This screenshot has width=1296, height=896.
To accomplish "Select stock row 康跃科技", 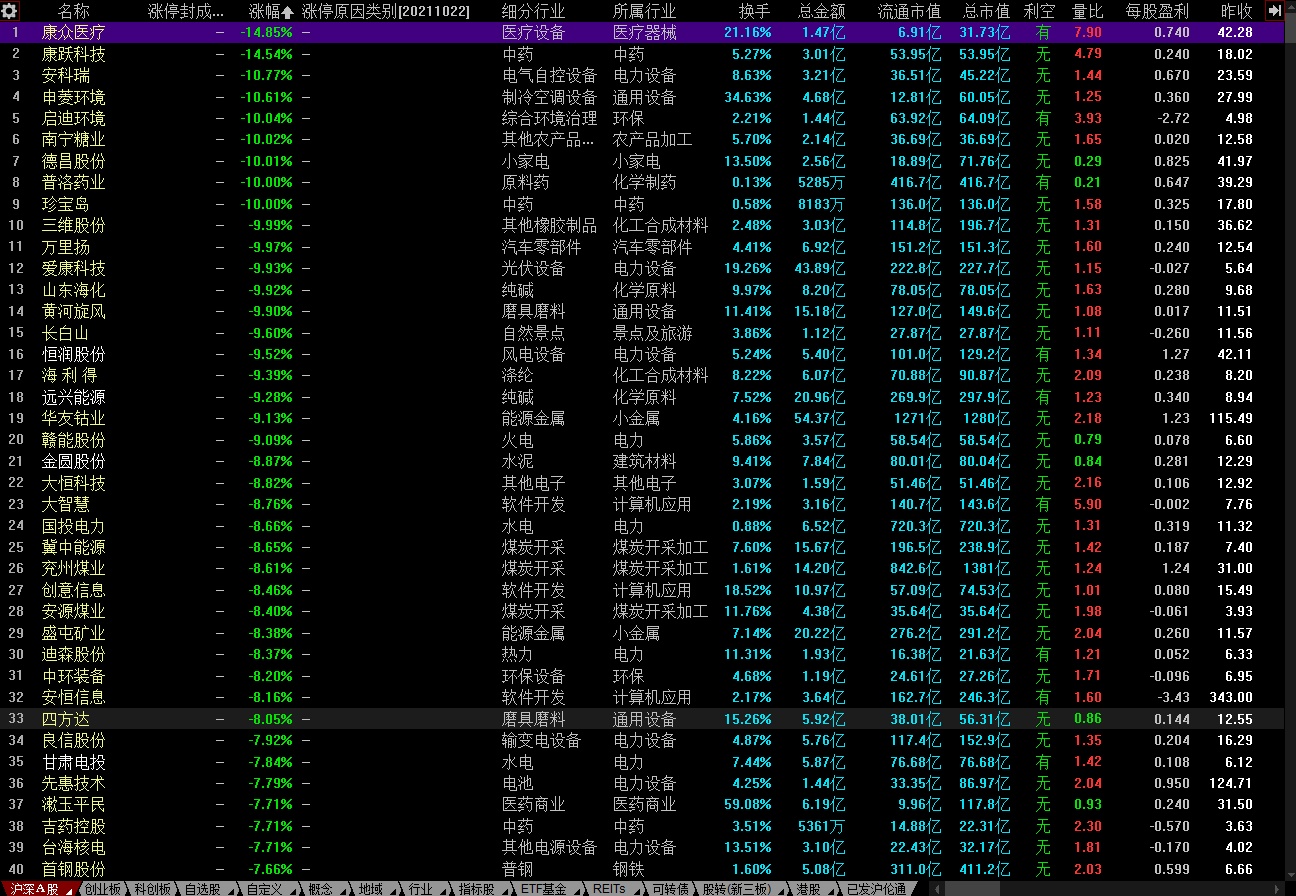I will [x=642, y=54].
